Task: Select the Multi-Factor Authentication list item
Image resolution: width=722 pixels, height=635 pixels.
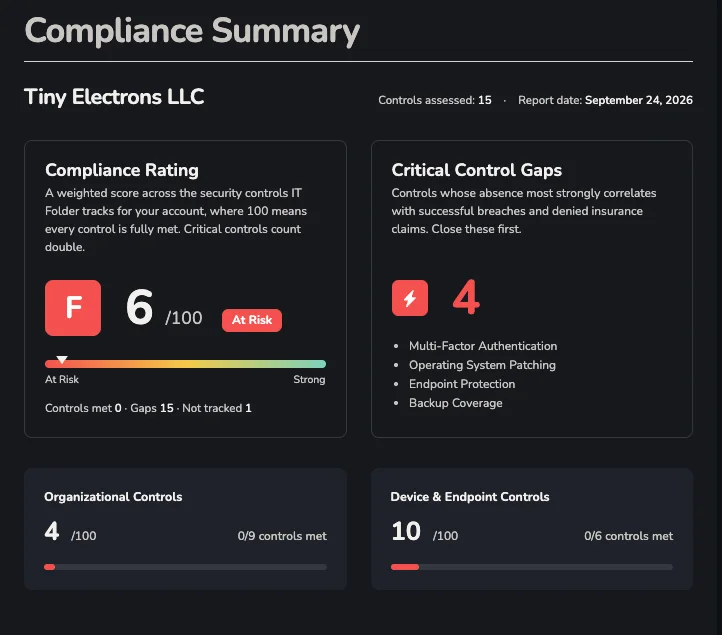Action: point(483,346)
